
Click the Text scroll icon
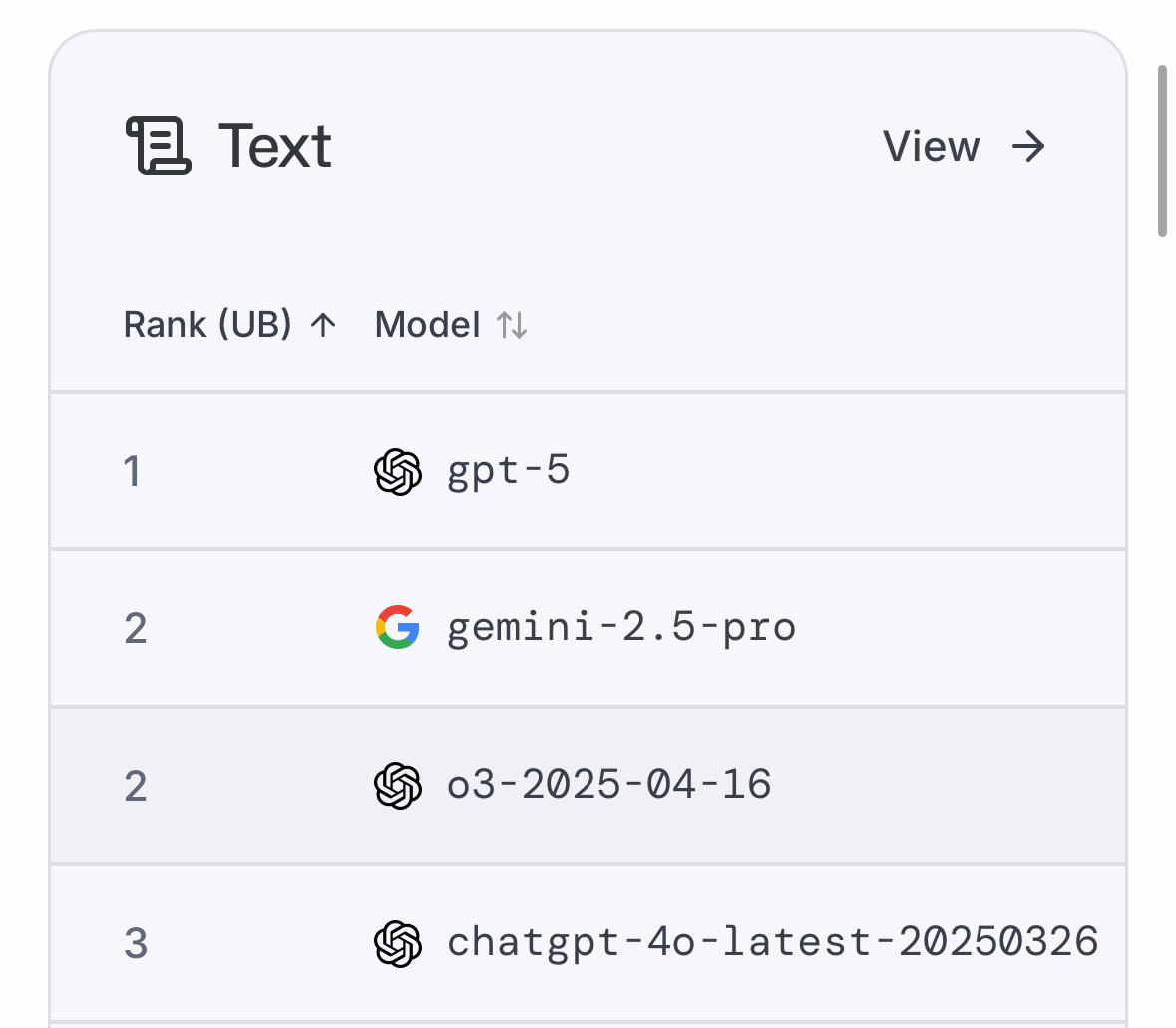pos(159,146)
